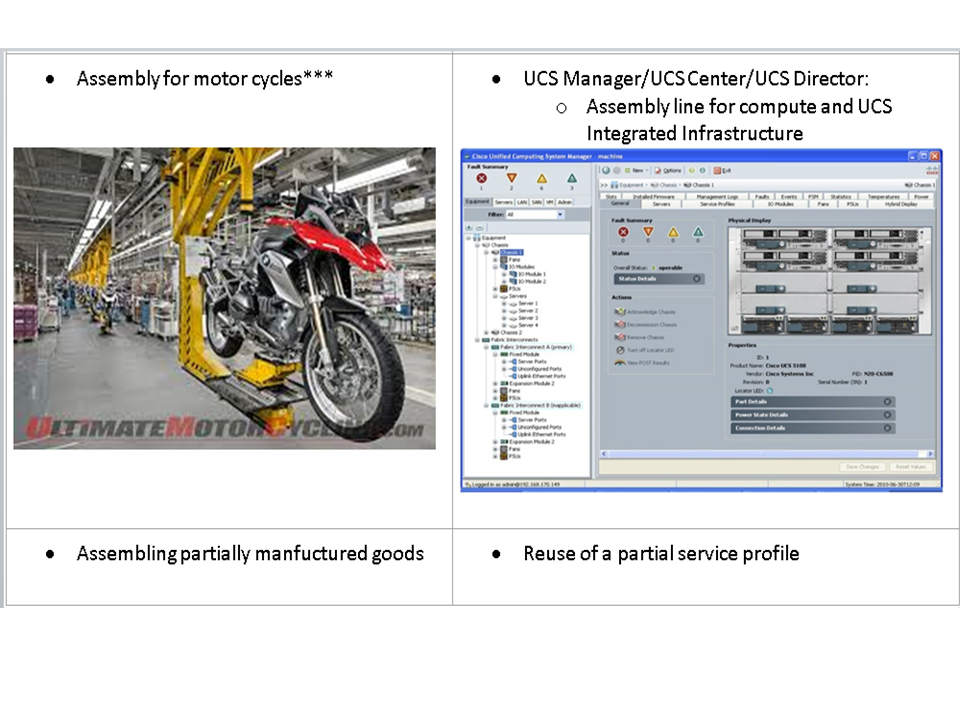Expand the Chassis 2 tree node
The height and width of the screenshot is (720, 960).
click(485, 332)
